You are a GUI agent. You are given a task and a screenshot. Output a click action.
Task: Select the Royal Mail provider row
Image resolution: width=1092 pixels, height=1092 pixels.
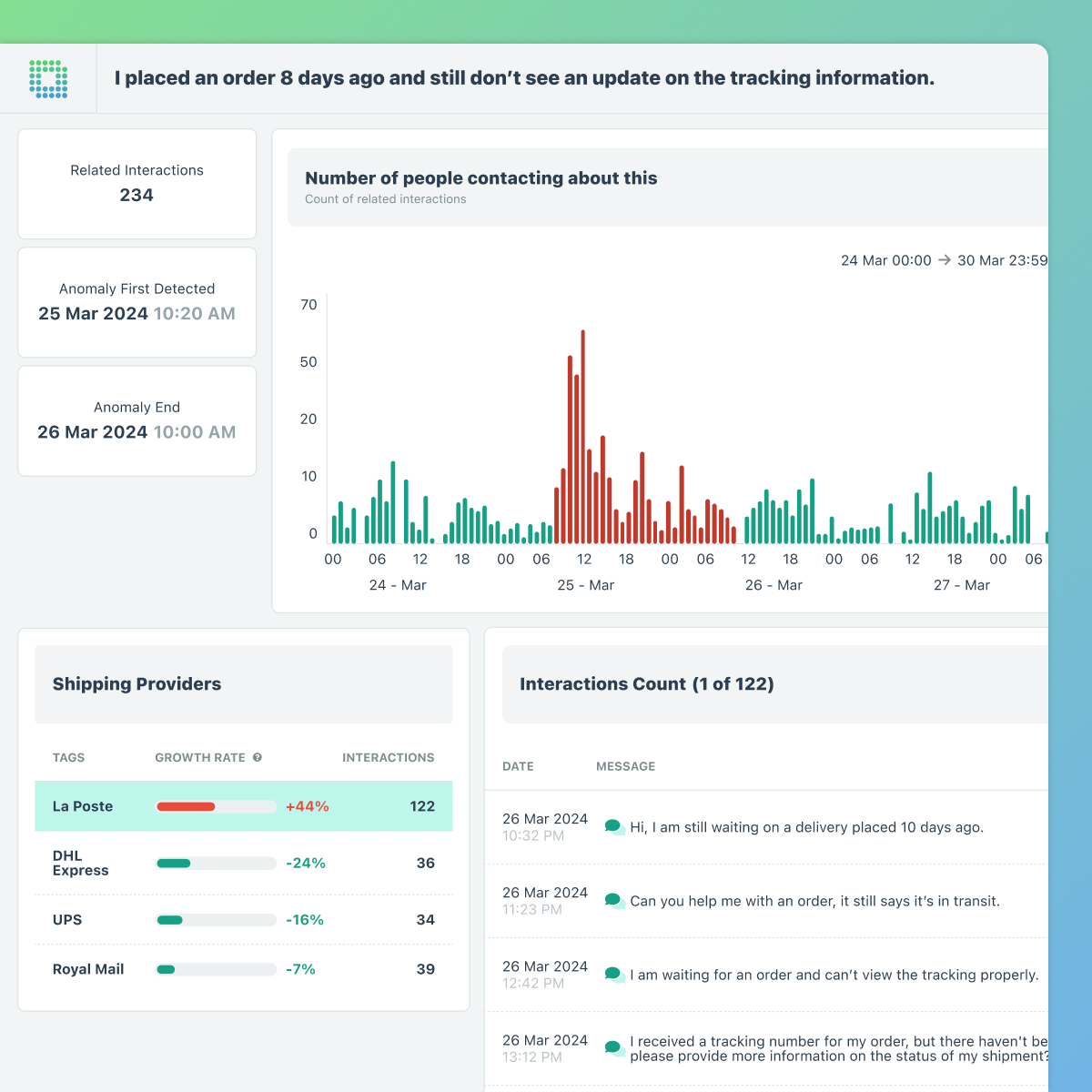243,969
